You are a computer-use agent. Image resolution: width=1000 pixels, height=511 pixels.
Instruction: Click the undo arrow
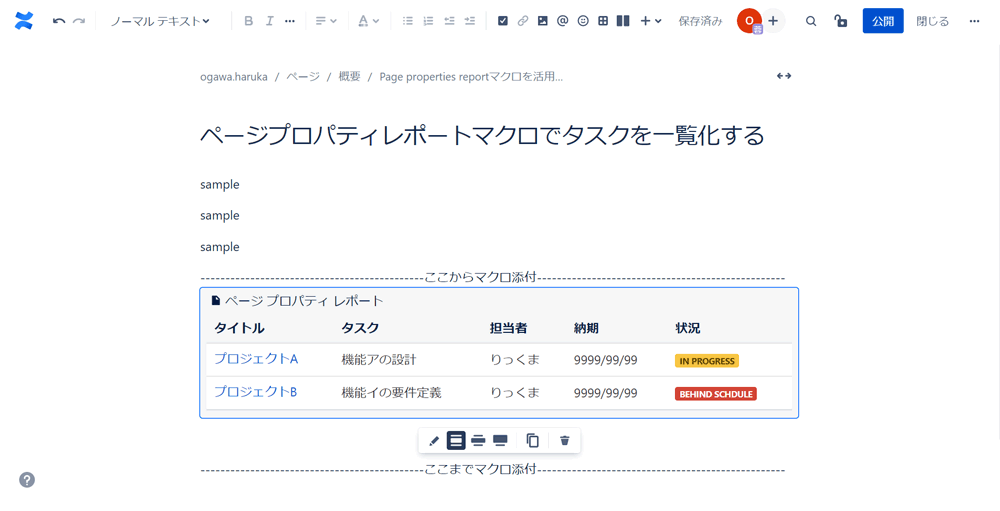(x=59, y=21)
